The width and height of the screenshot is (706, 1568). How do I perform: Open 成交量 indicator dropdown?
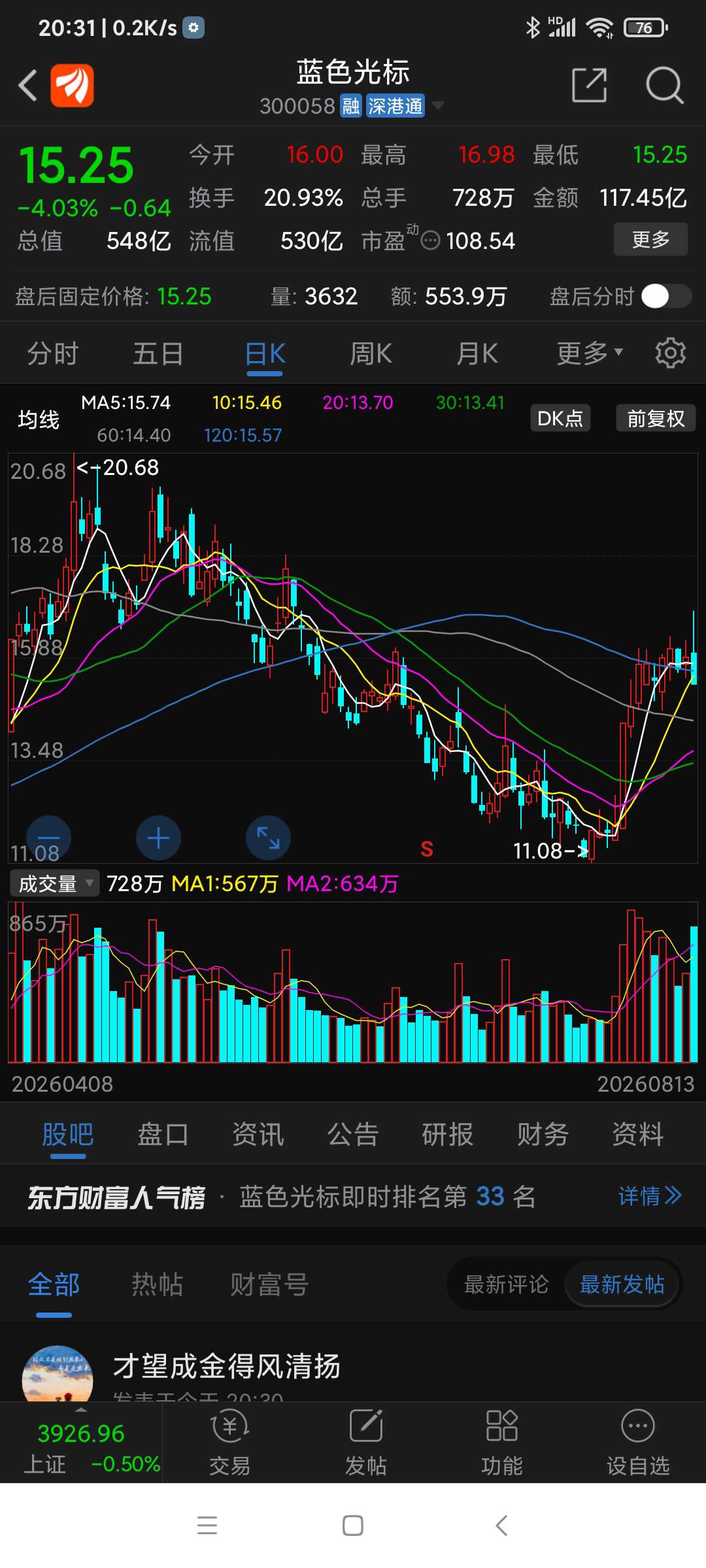[x=55, y=883]
